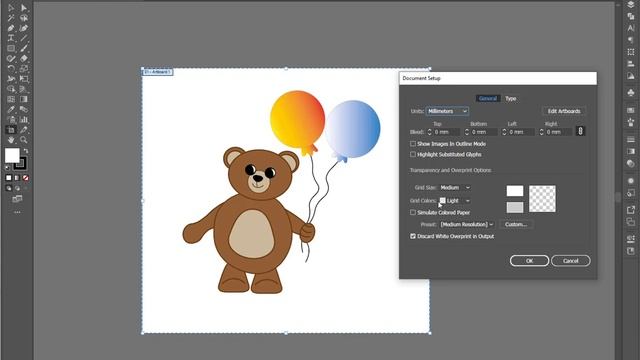Select the Eraser tool
The image size is (640, 360).
24,59
